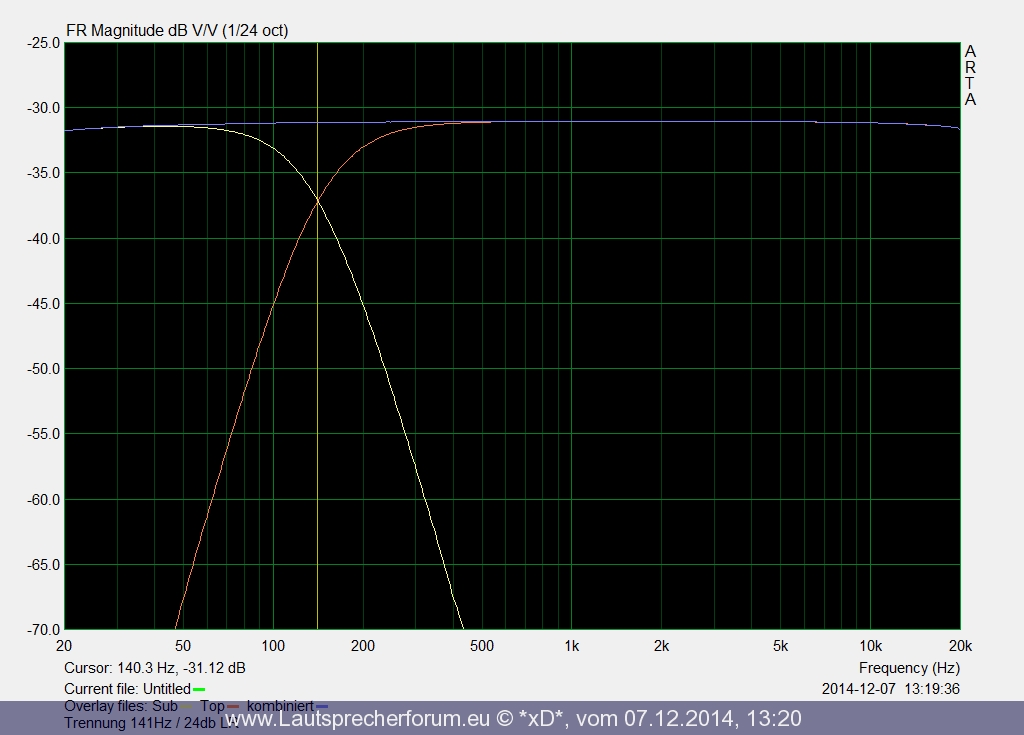Click the ARTA logo text at top right
This screenshot has width=1024, height=735.
[x=970, y=76]
